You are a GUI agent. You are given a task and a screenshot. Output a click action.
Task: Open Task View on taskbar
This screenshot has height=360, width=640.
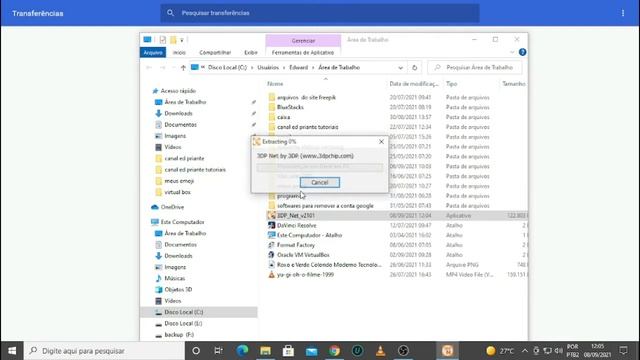219,351
